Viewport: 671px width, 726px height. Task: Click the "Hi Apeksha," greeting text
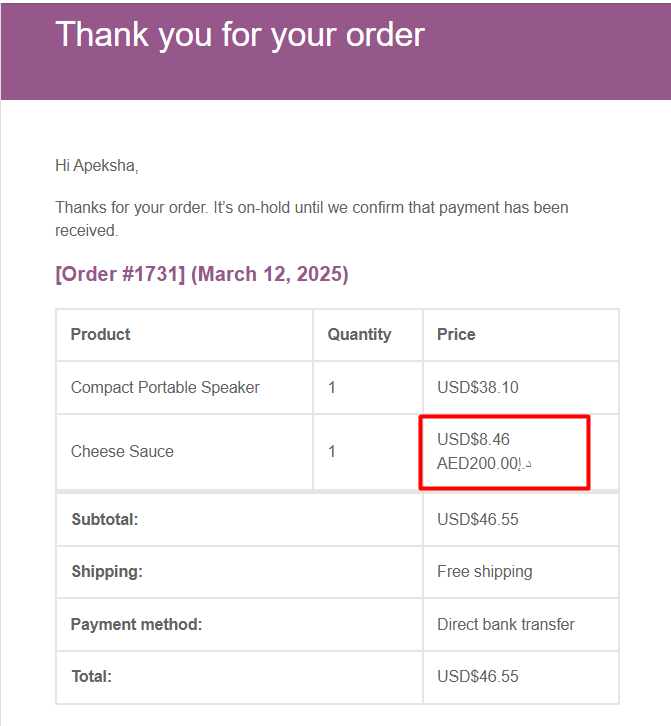pos(96,165)
